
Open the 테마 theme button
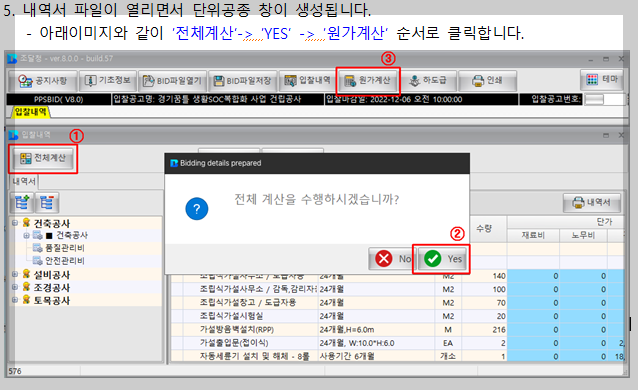[x=602, y=79]
